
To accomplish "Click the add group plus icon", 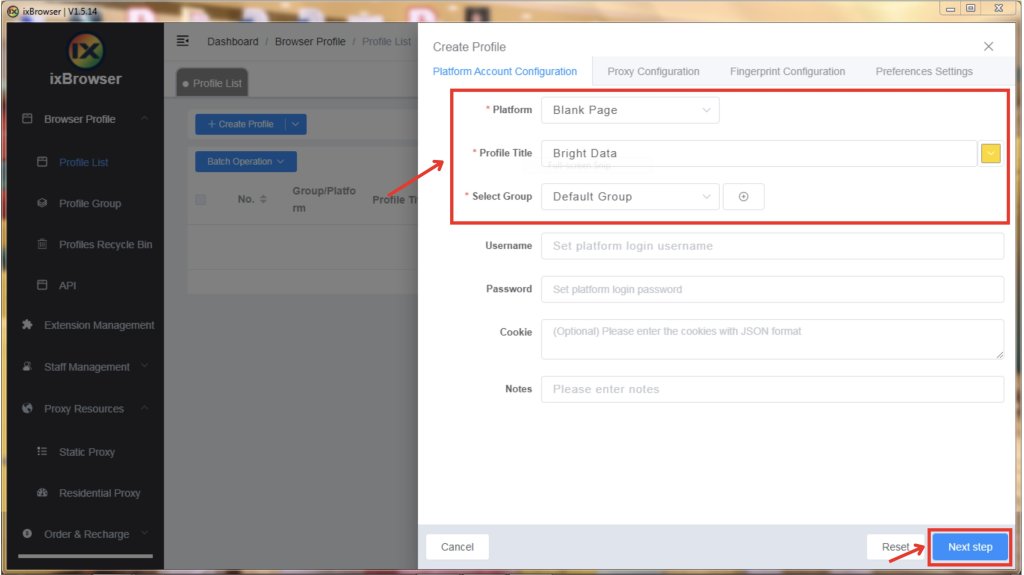I will pyautogui.click(x=743, y=197).
